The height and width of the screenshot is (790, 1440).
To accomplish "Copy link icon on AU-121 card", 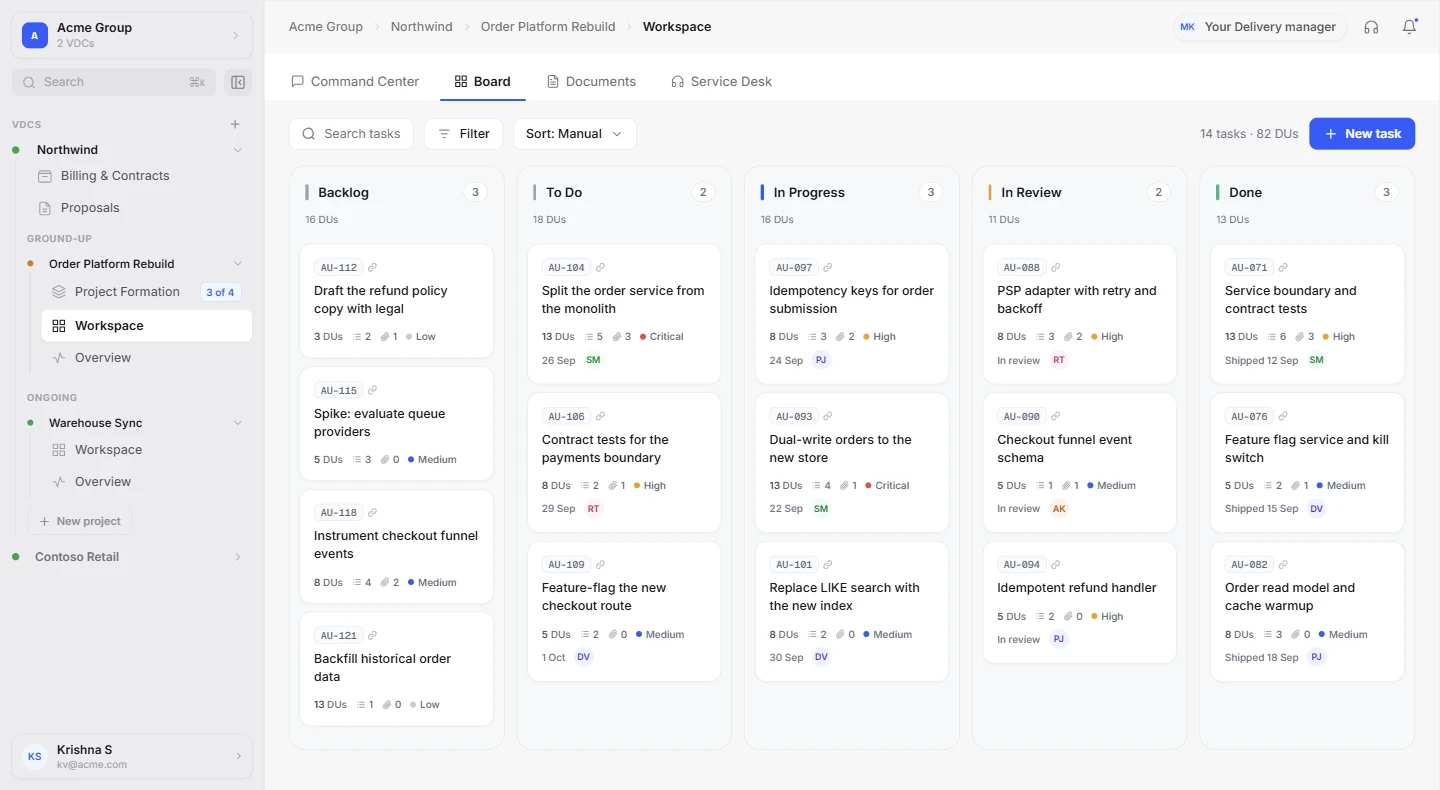I will coord(373,636).
